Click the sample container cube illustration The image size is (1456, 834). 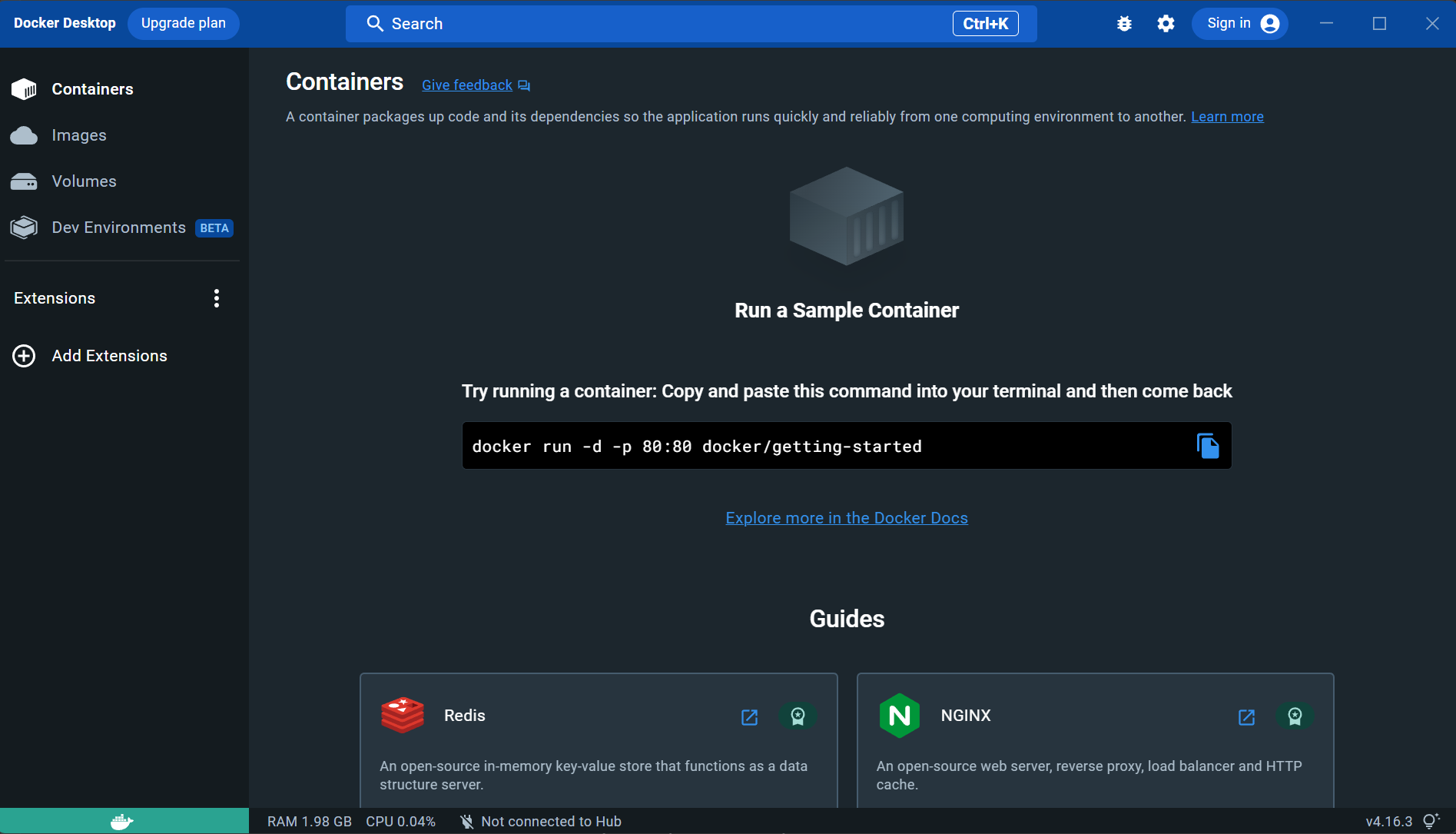pos(847,217)
